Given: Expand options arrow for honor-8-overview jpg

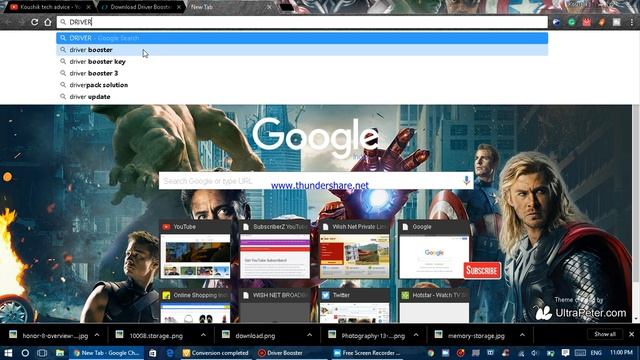Looking at the screenshot, I should 97,335.
